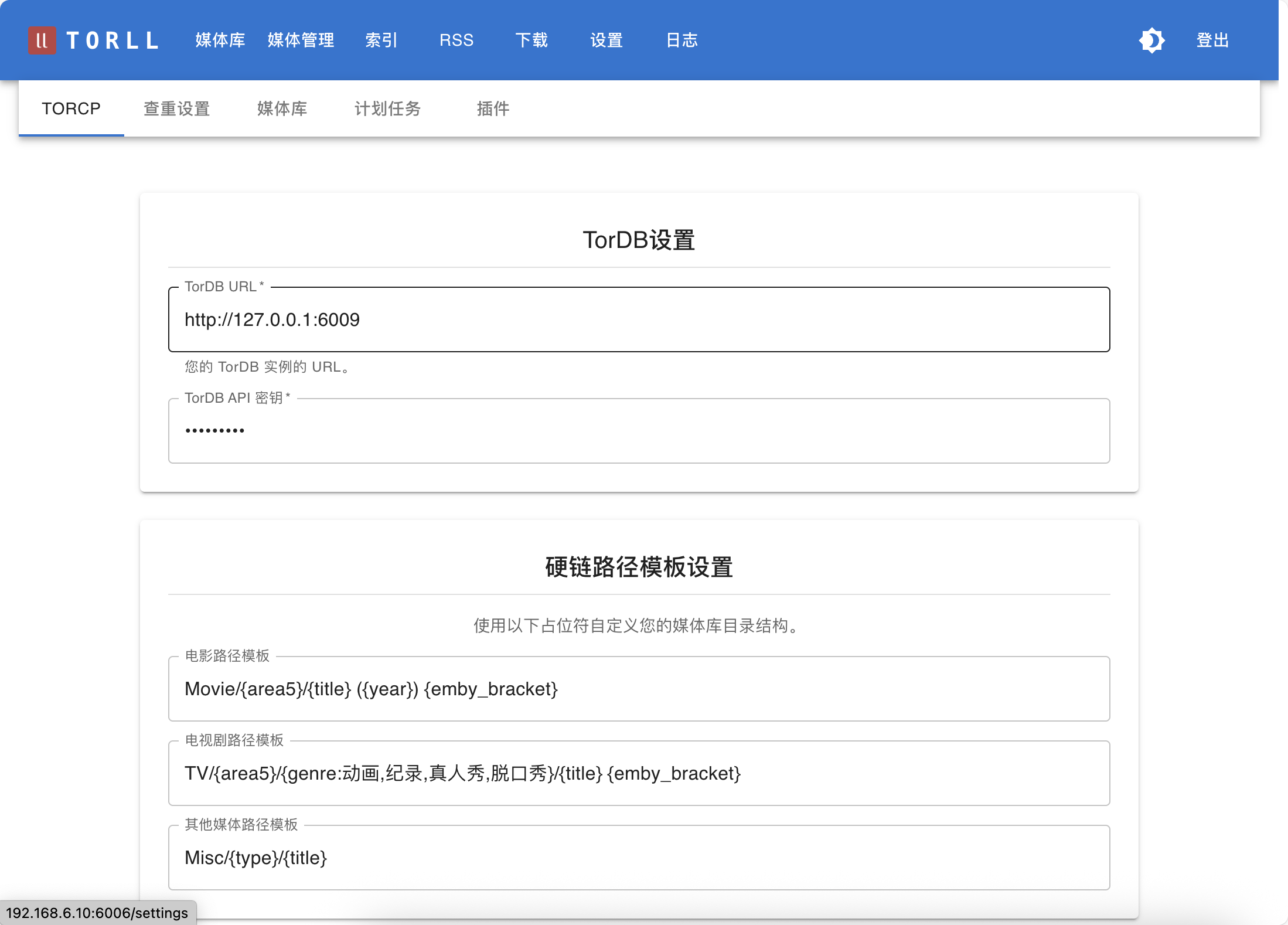Open the 媒体库 navigation item
Image resolution: width=1288 pixels, height=925 pixels.
point(220,40)
